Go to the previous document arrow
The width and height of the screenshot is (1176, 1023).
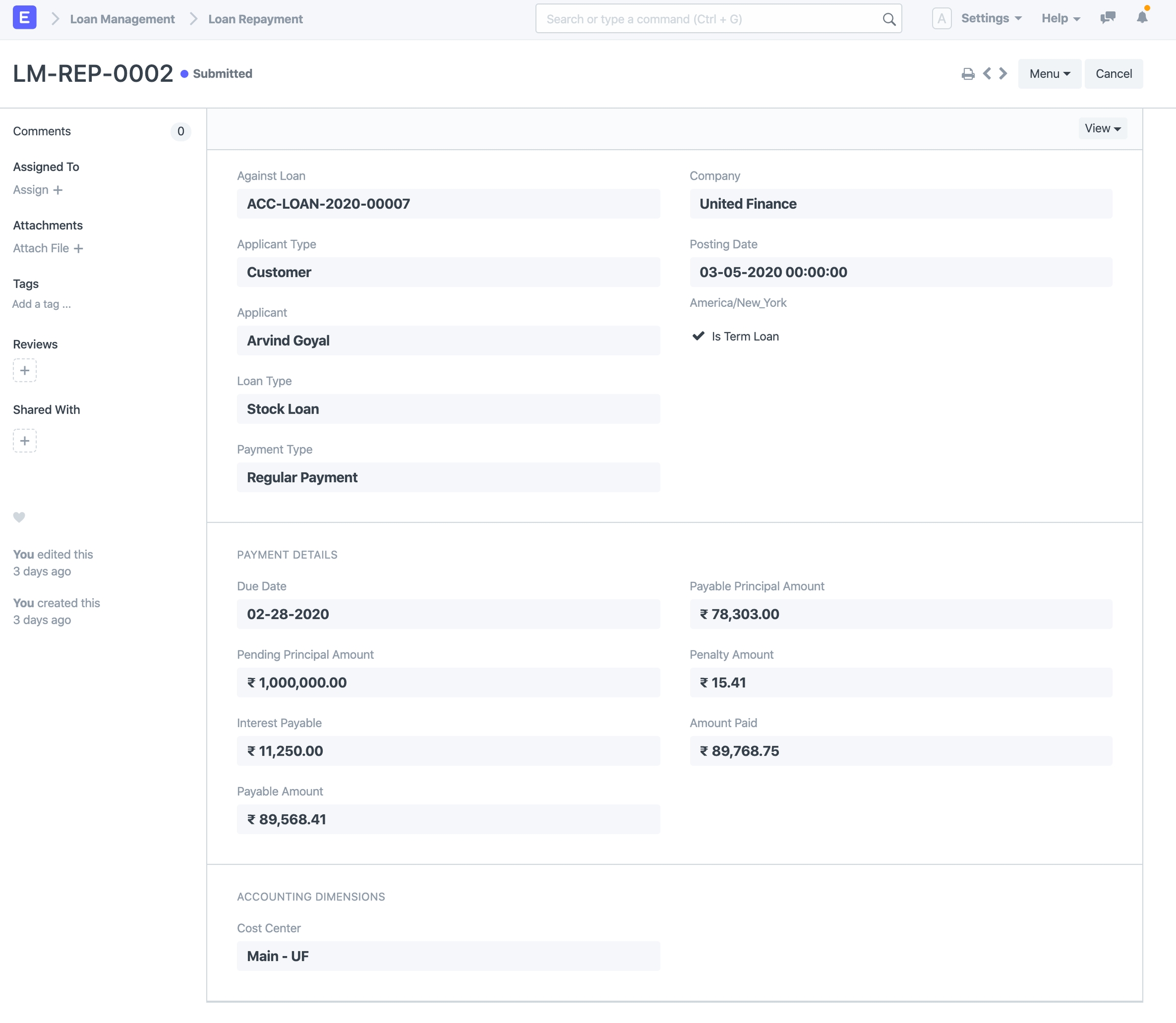click(987, 74)
